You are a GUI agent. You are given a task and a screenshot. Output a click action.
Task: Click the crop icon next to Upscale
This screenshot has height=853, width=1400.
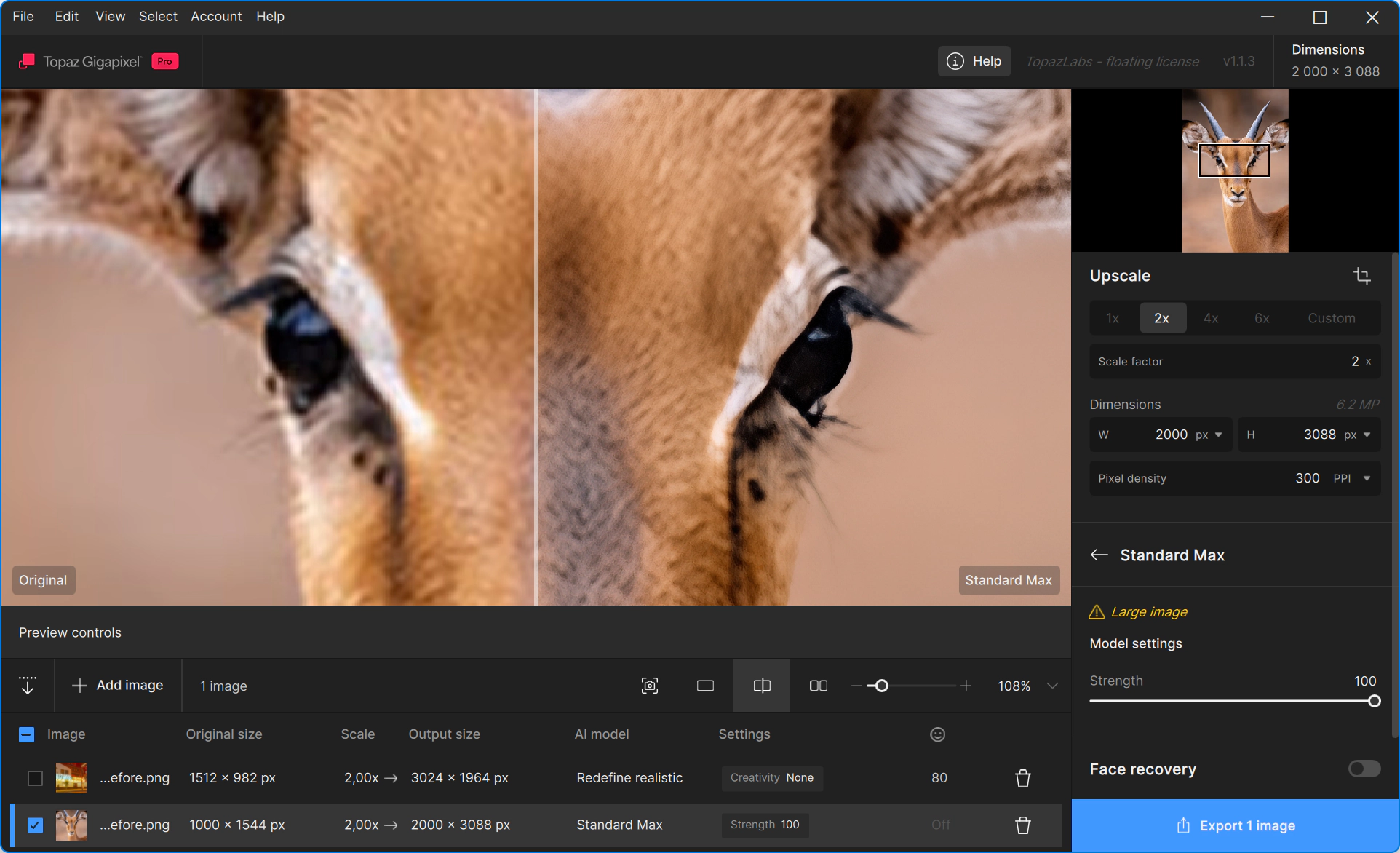point(1361,276)
